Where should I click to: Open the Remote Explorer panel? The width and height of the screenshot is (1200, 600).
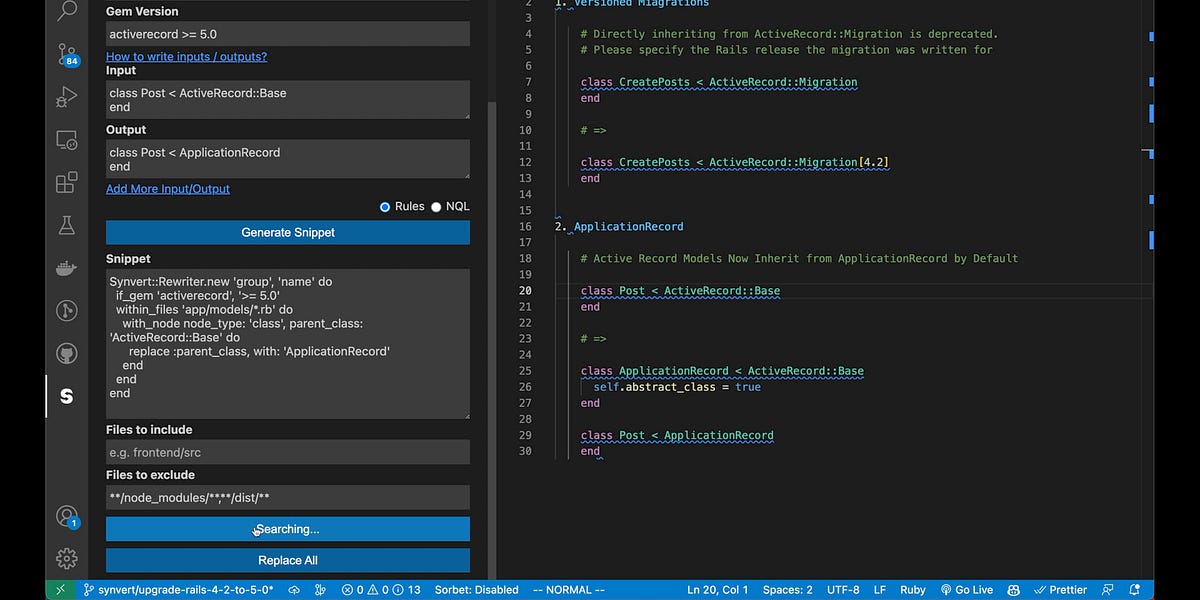pos(66,140)
